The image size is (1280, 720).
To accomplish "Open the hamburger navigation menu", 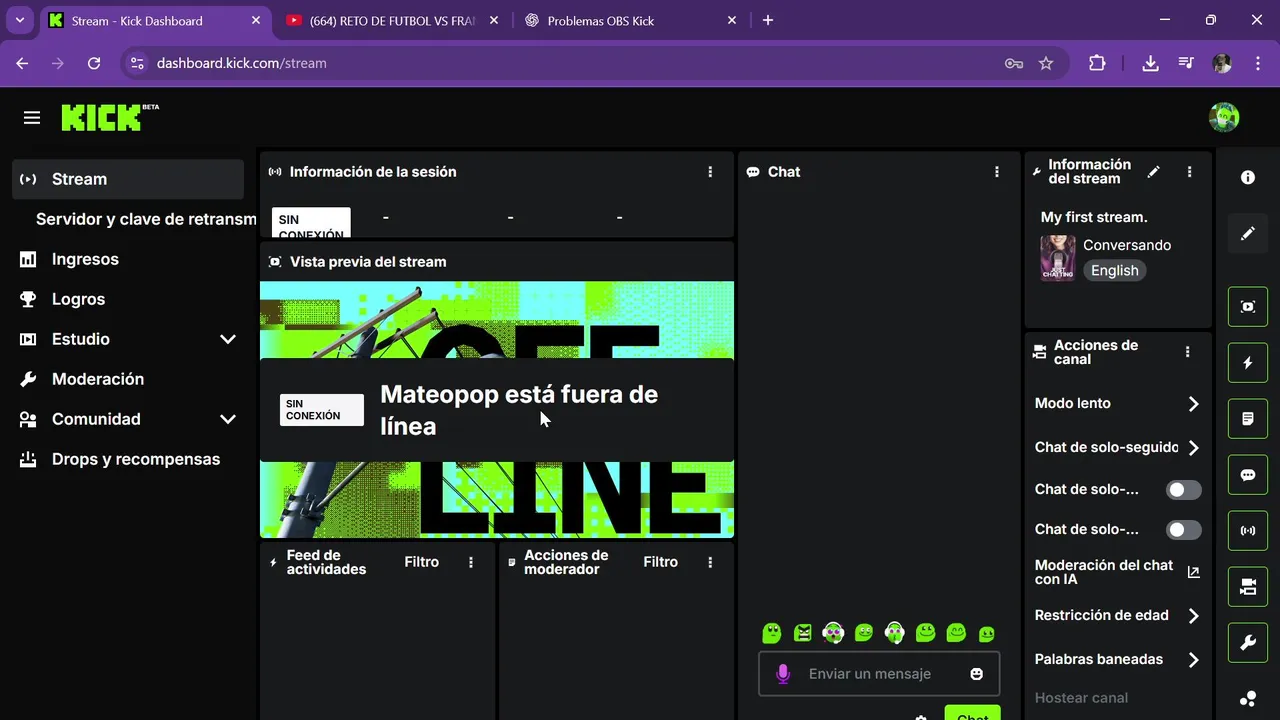I will click(32, 118).
